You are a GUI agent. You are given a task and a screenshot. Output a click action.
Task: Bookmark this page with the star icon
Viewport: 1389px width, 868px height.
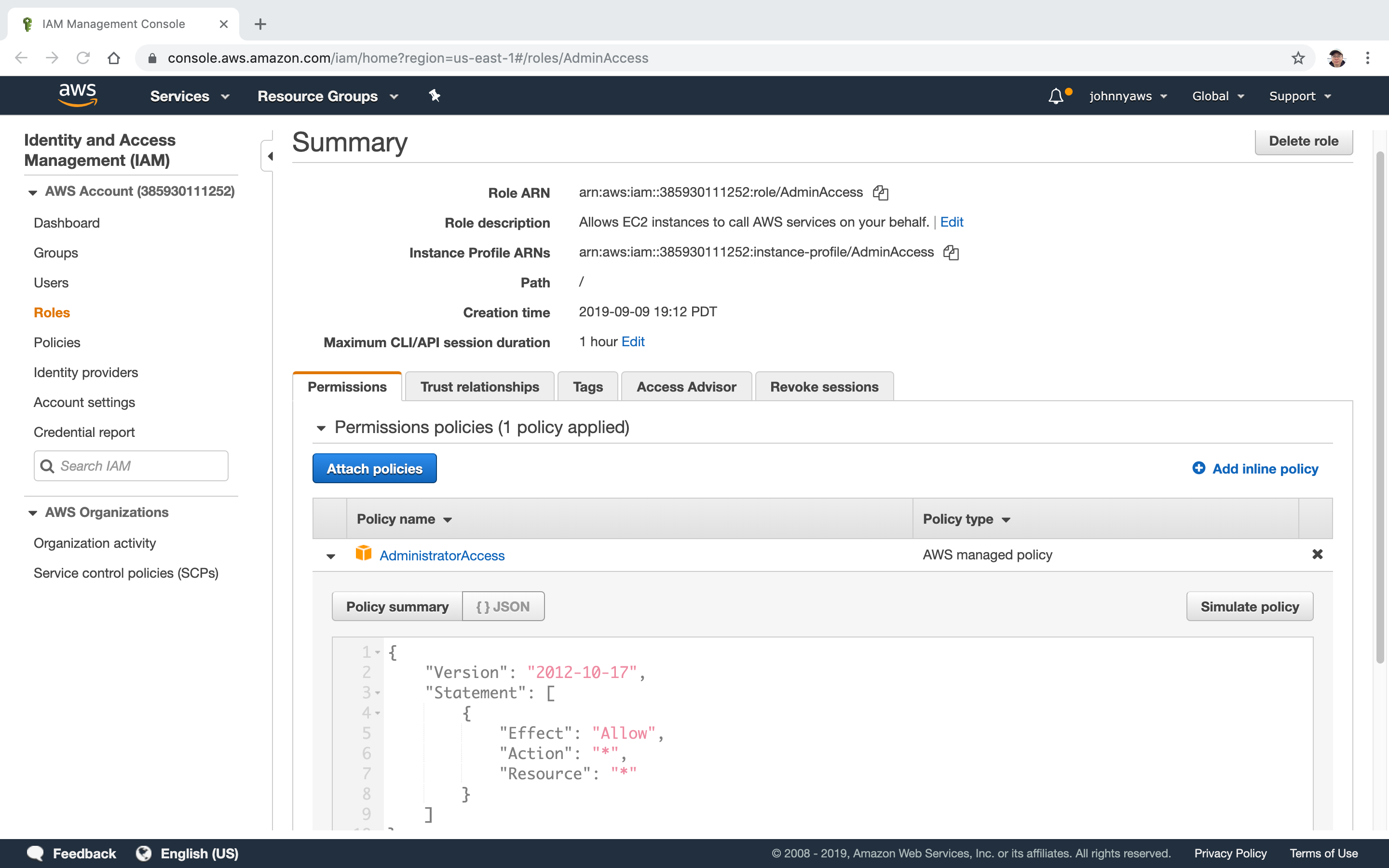1298,58
